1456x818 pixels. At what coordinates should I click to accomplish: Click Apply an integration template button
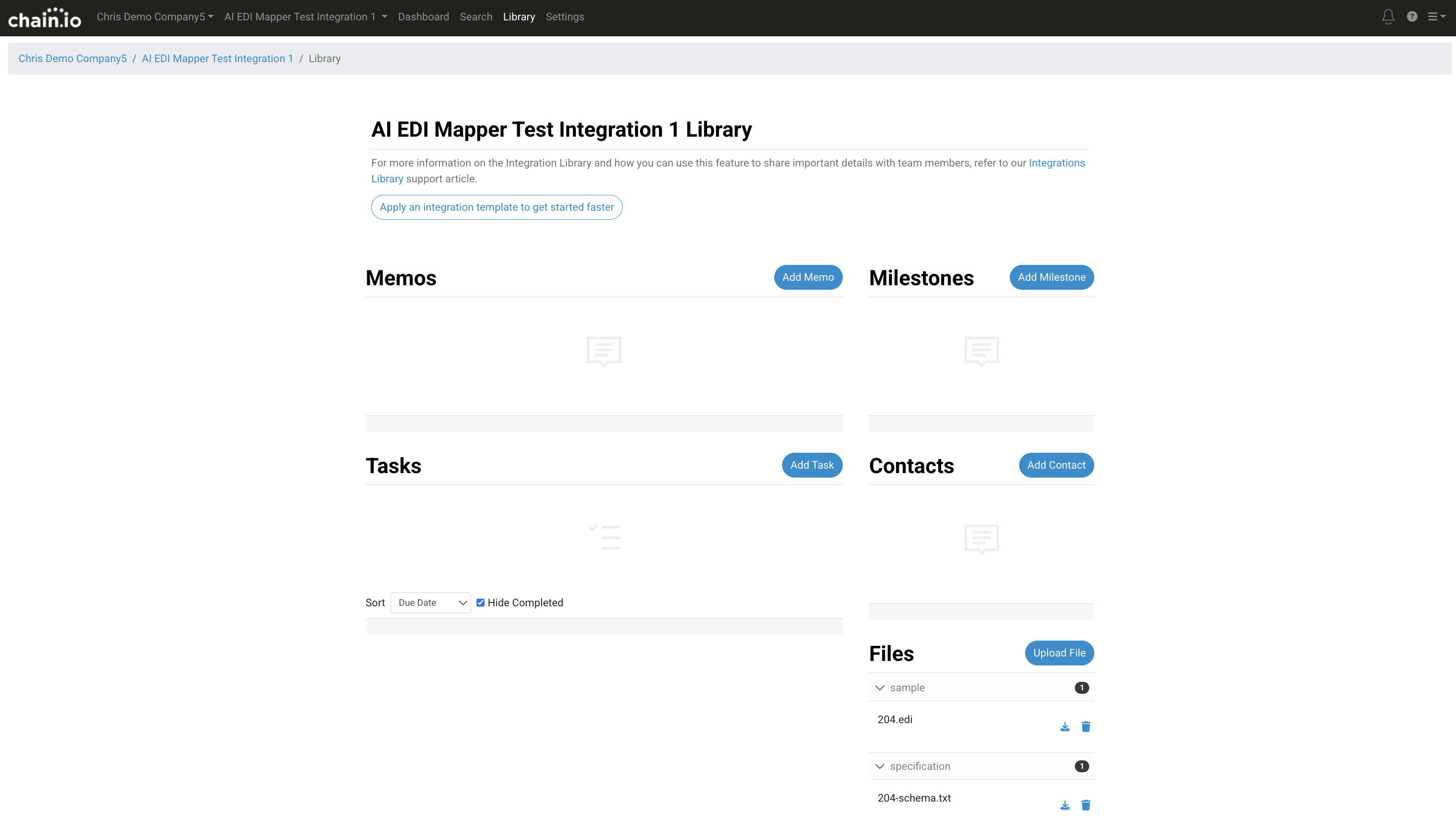[496, 207]
